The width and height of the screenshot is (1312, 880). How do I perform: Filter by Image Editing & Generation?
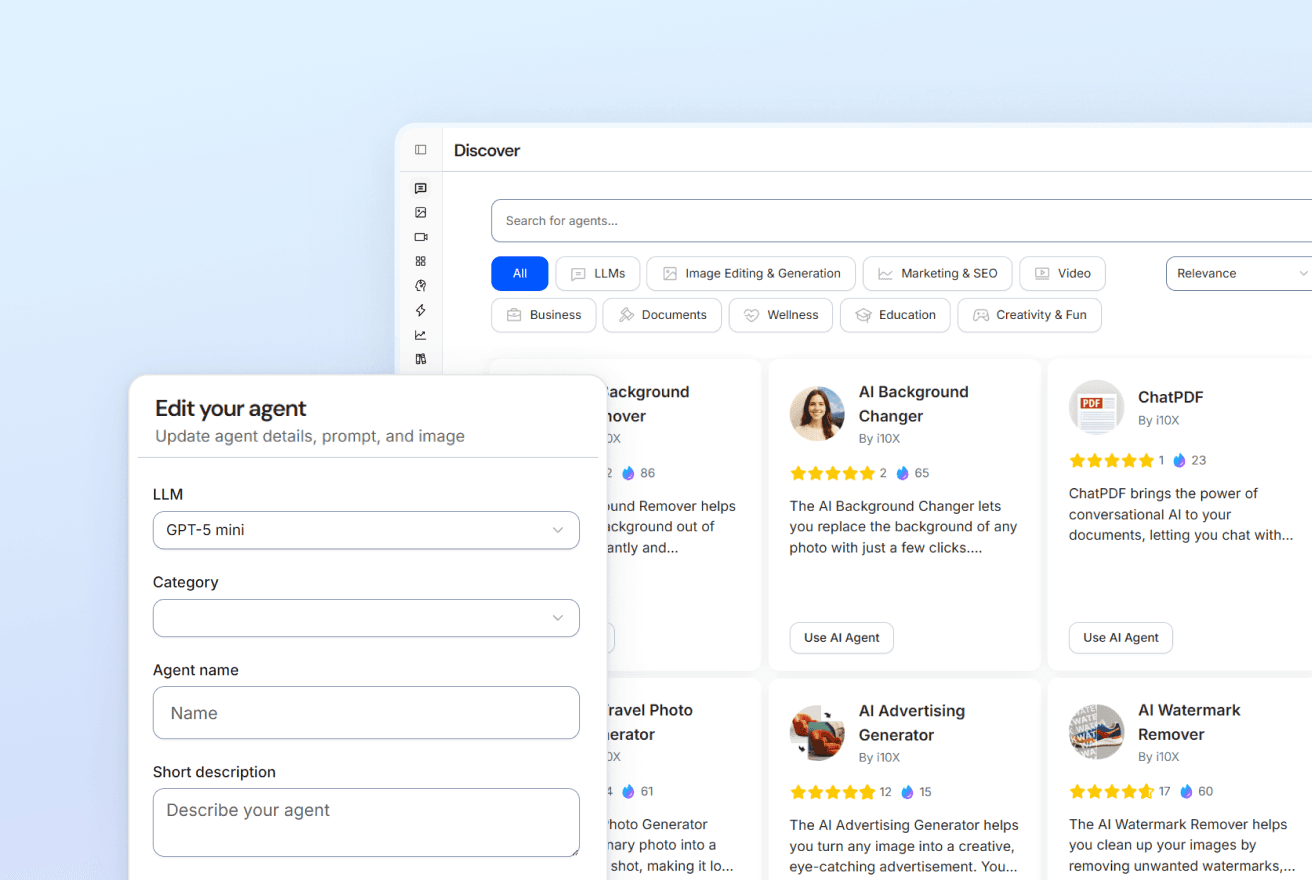coord(751,274)
